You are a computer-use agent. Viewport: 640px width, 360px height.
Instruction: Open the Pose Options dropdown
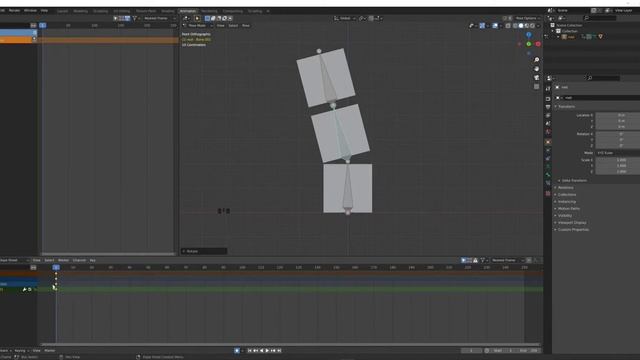coord(527,18)
